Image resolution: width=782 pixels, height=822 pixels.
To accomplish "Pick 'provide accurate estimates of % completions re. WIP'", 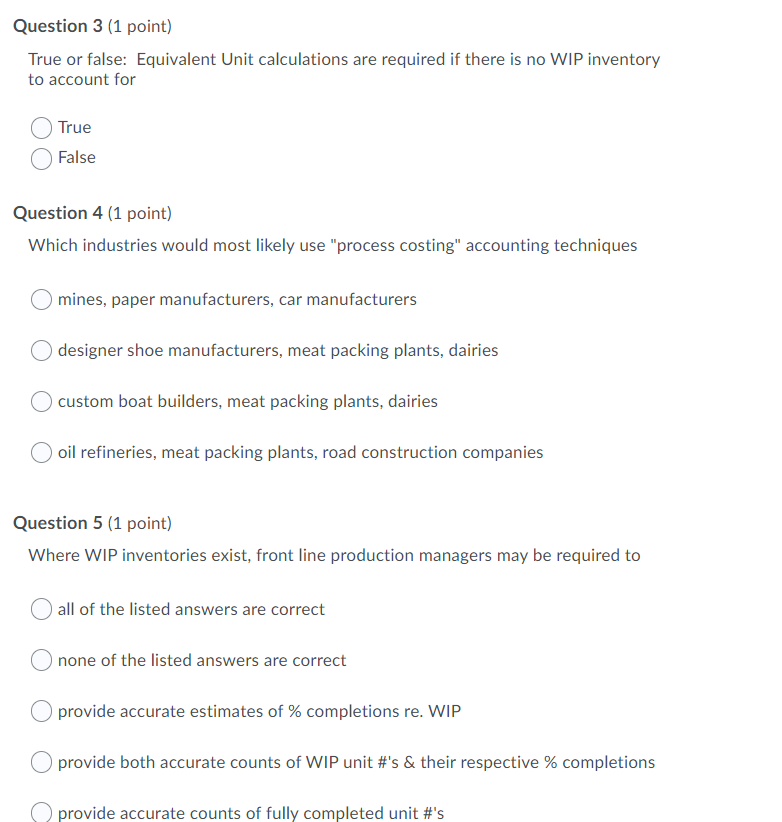I will 41,710.
